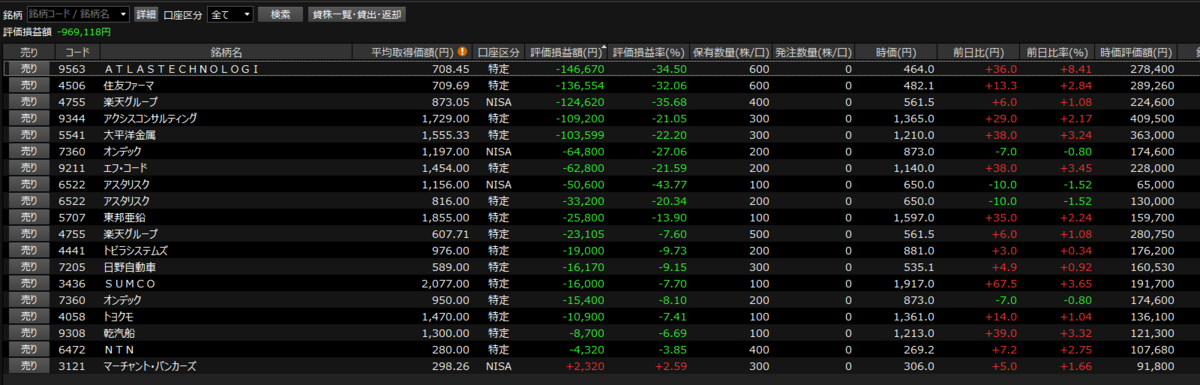Click 売り for 日野自動車

tap(29, 268)
